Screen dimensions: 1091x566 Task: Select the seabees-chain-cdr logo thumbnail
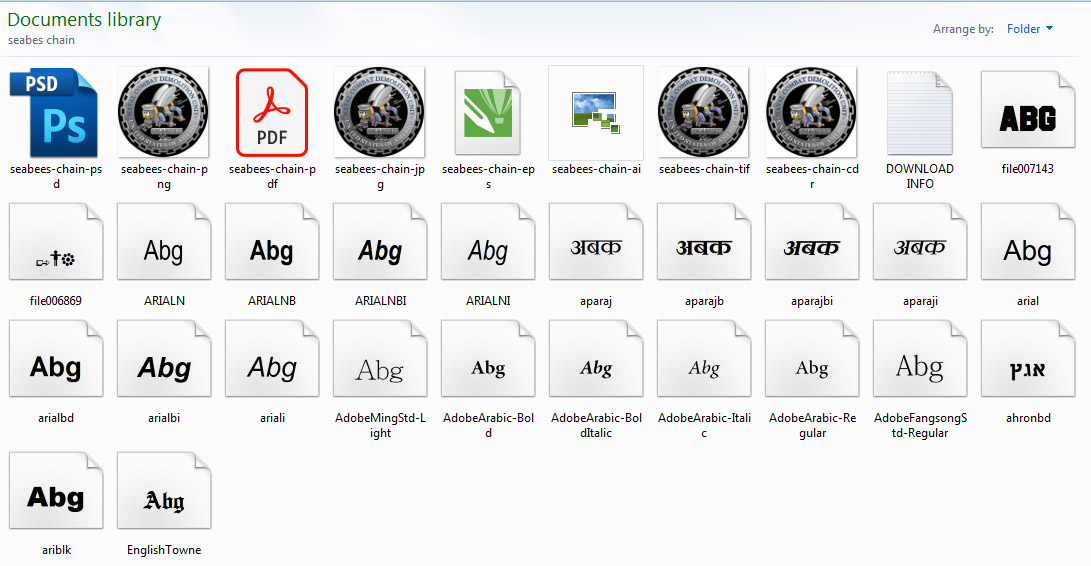click(x=811, y=112)
